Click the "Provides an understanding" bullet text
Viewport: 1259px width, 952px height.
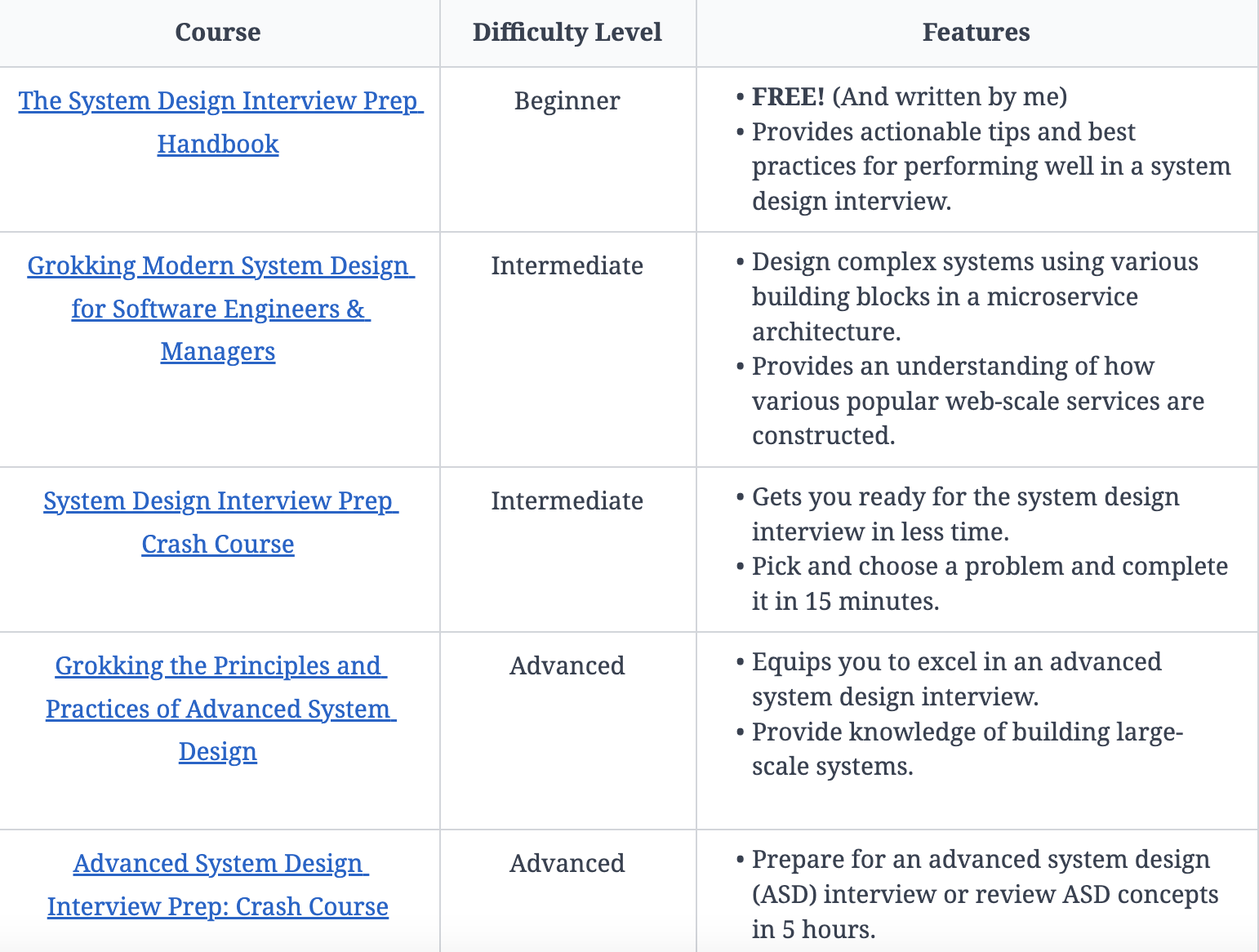pos(952,367)
